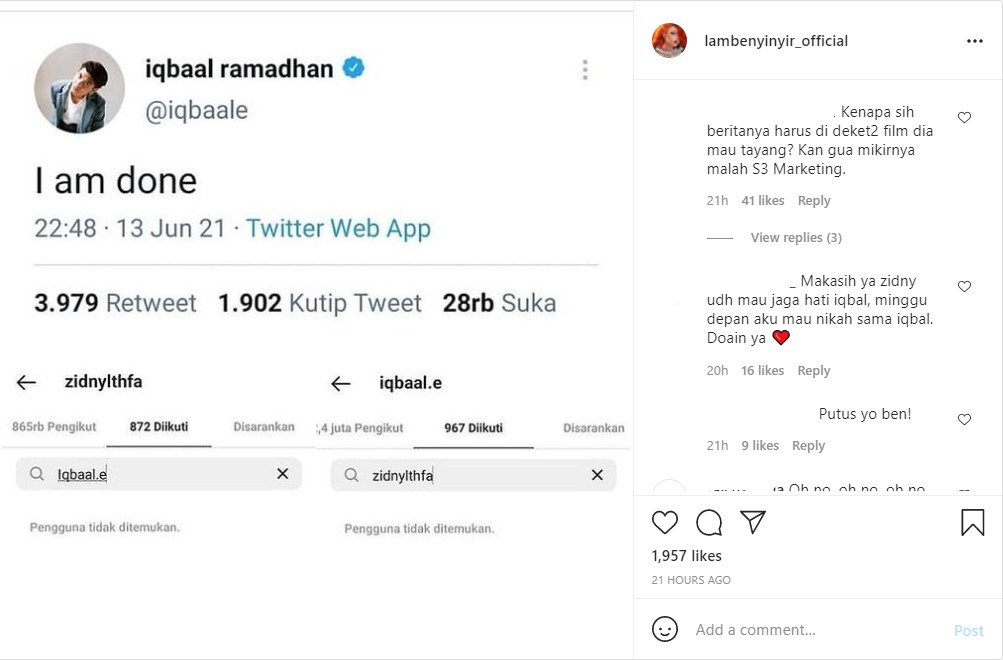Switch to the Disarankan tab for iqbaal.e
The height and width of the screenshot is (660, 1003).
point(592,425)
